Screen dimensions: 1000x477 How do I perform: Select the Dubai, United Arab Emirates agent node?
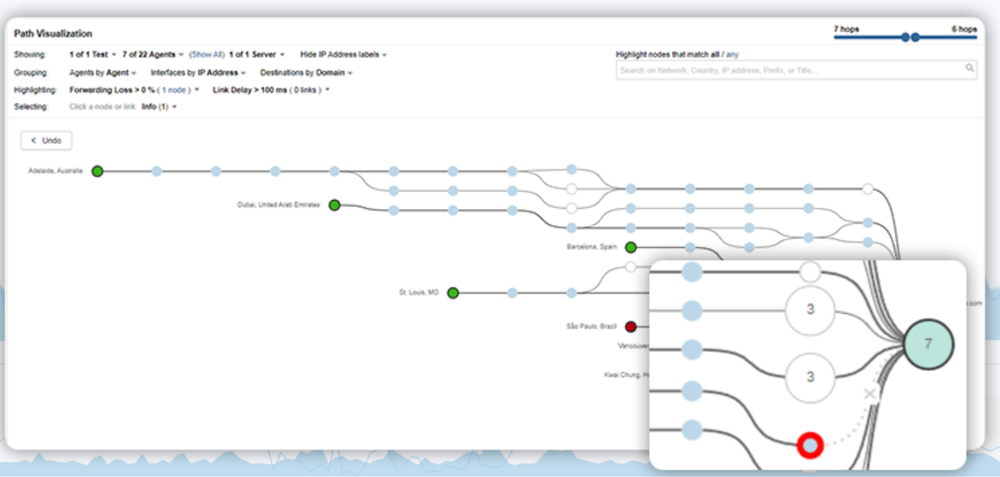tap(334, 205)
